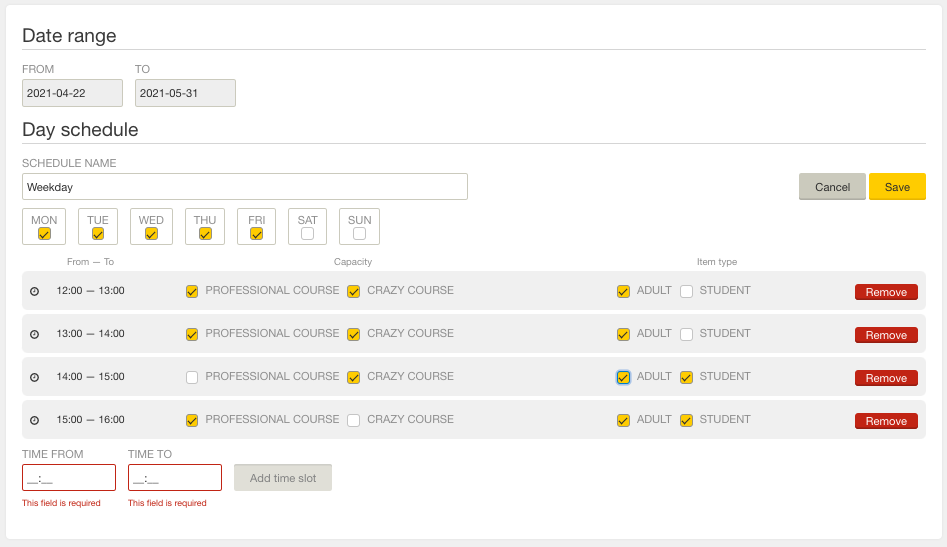The height and width of the screenshot is (547, 947).
Task: Remove the 14:00 — 15:00 time slot
Action: (x=886, y=378)
